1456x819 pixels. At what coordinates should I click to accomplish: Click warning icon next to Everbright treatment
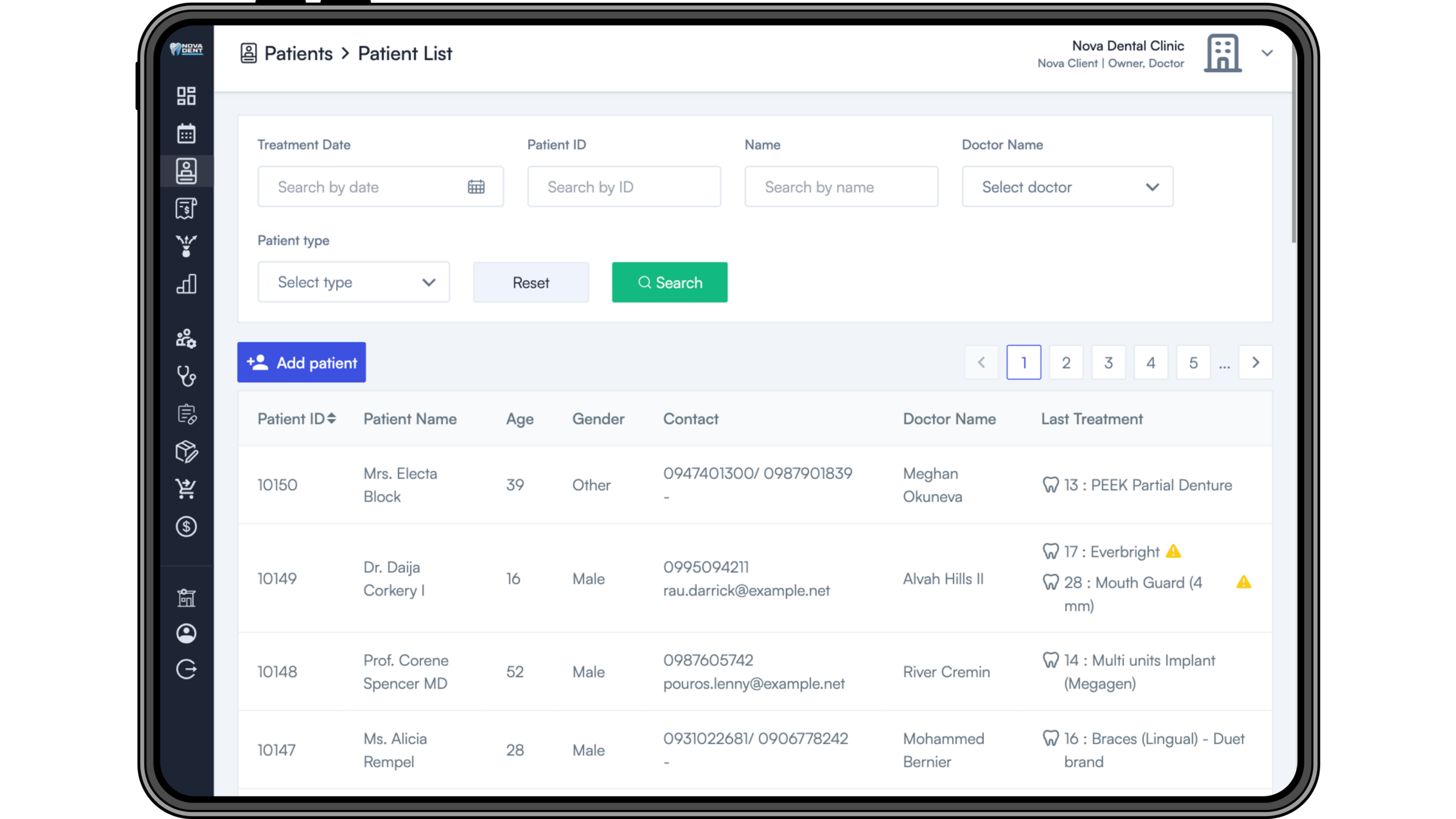coord(1173,551)
